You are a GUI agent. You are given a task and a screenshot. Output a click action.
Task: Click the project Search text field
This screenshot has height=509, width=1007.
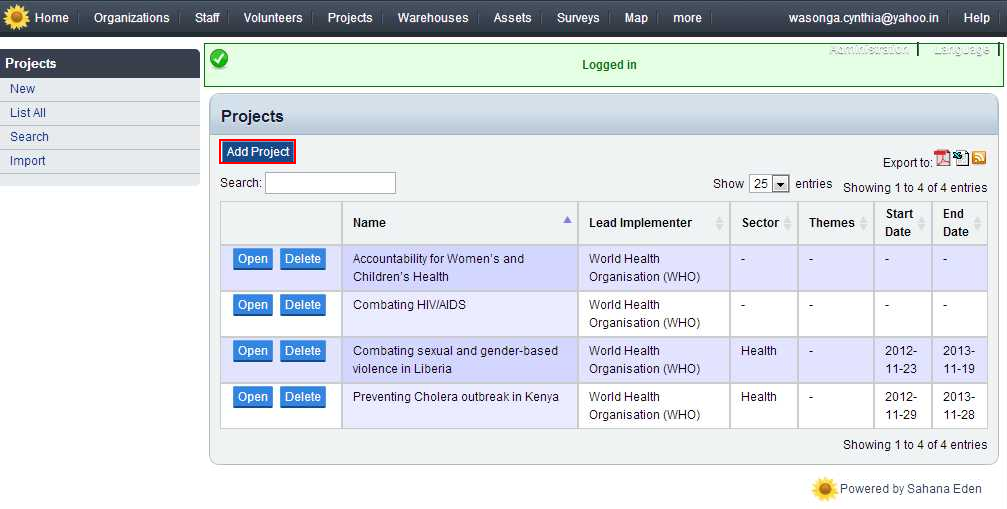pyautogui.click(x=330, y=183)
